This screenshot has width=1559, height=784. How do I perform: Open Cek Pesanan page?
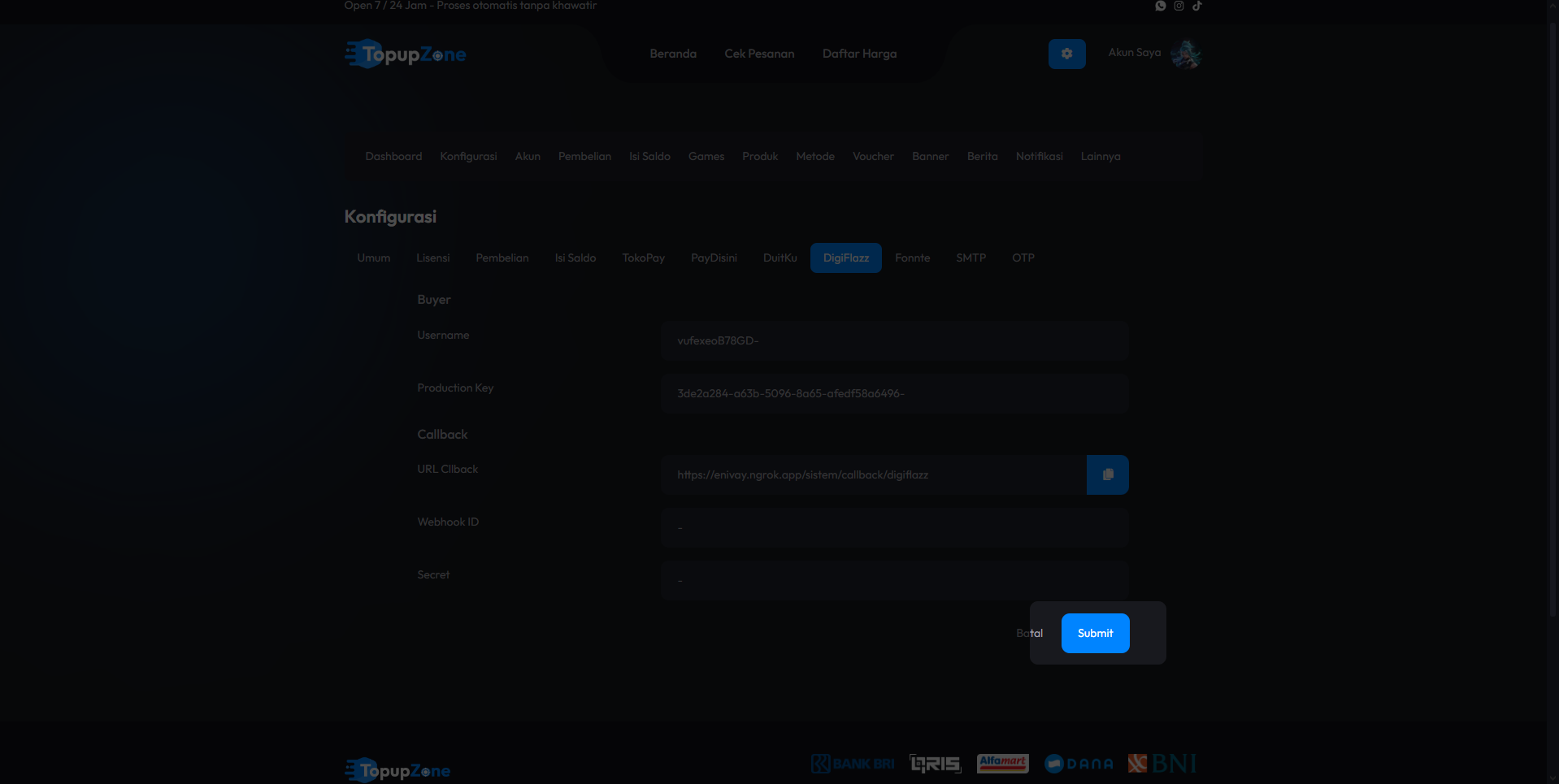tap(759, 54)
